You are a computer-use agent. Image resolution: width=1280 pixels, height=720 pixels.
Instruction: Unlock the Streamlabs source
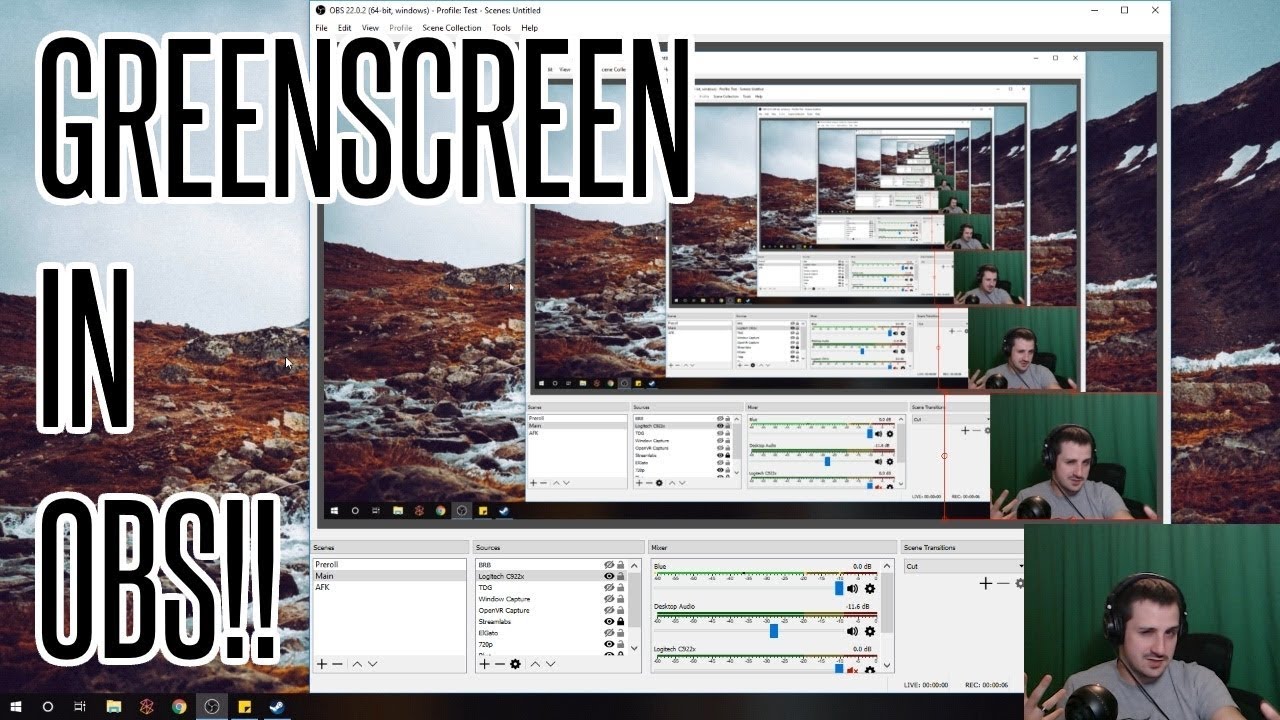(620, 621)
